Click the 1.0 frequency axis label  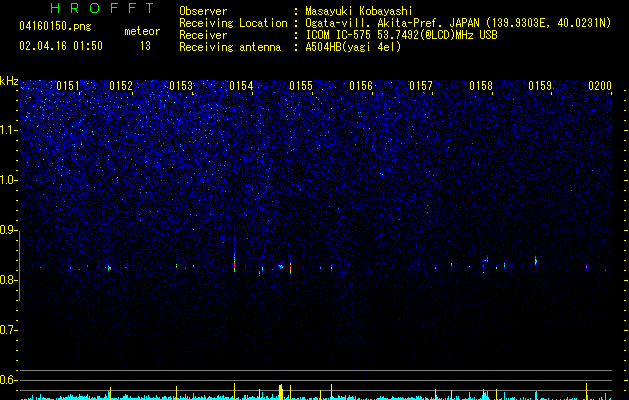tap(8, 180)
